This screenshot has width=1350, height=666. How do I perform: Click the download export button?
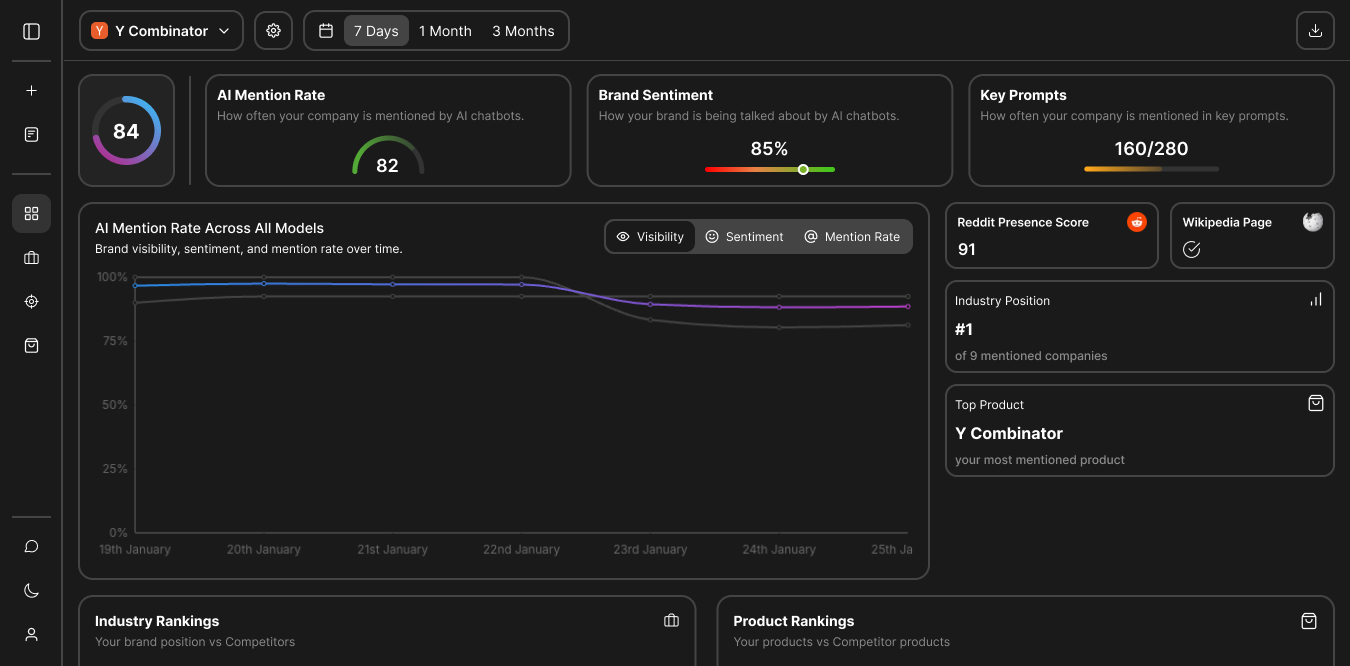[x=1315, y=31]
